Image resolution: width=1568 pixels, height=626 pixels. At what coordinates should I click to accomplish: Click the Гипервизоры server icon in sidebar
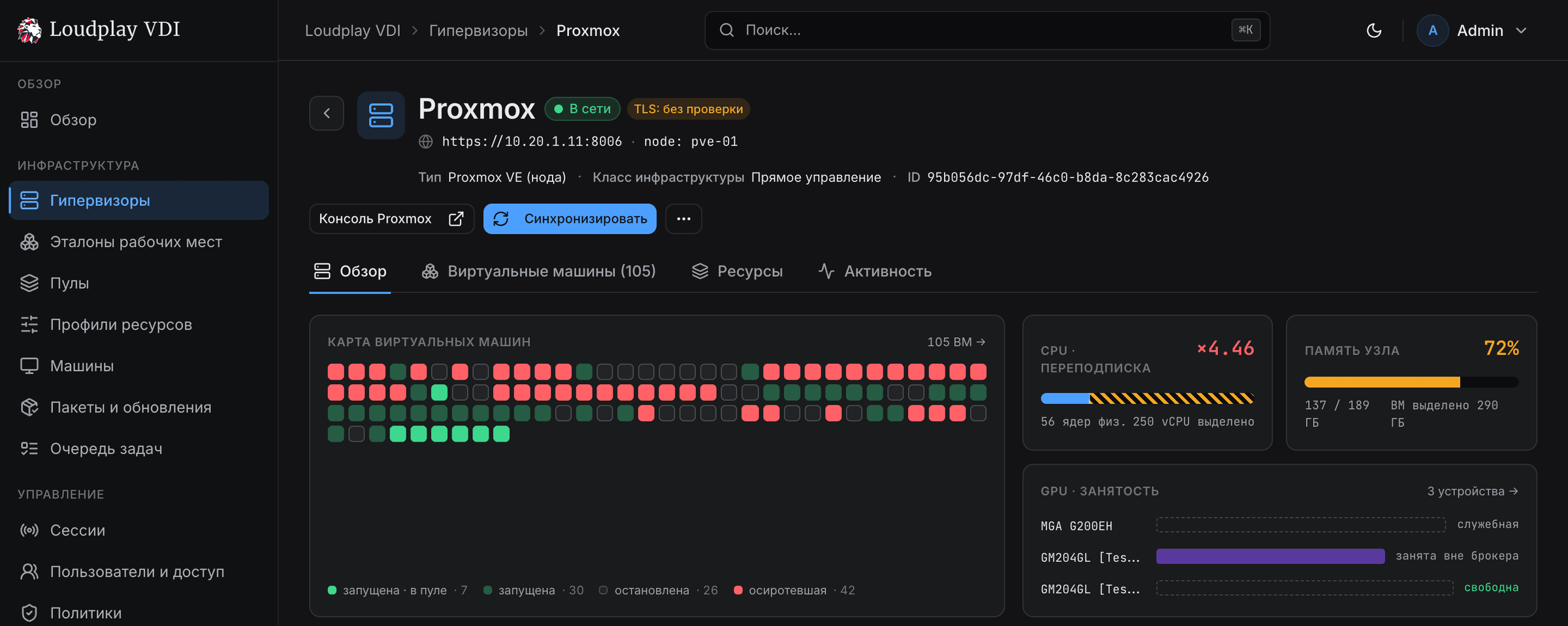tap(29, 201)
